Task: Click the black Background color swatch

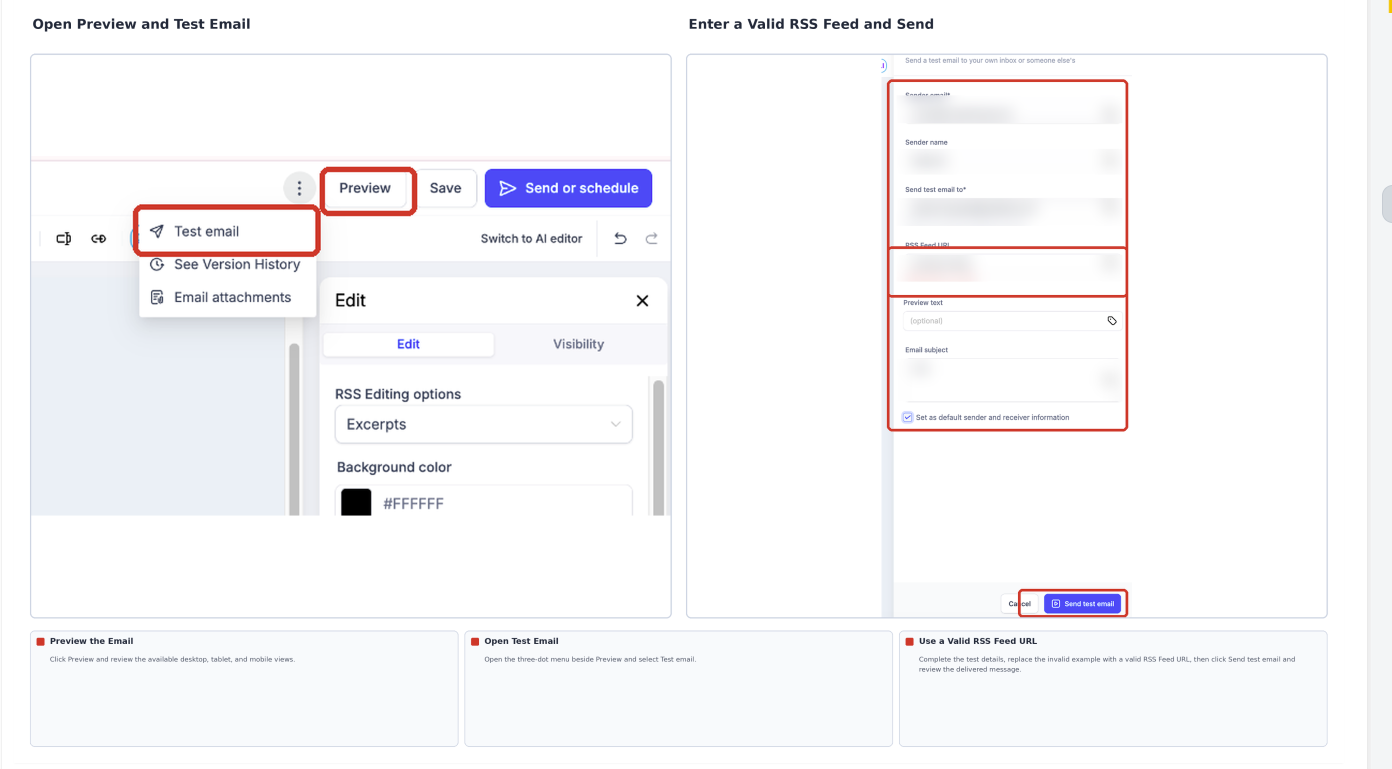Action: [x=356, y=502]
